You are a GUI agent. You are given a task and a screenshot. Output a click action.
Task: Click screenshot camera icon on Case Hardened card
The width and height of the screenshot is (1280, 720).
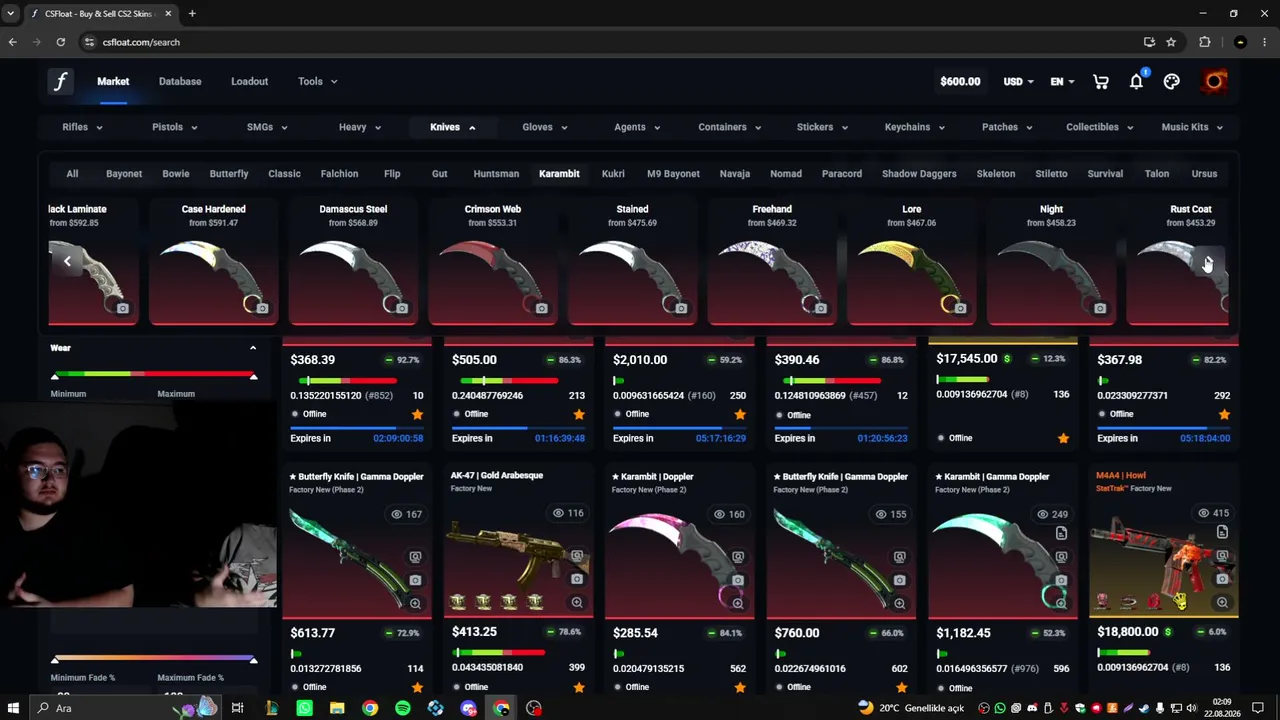click(x=262, y=308)
